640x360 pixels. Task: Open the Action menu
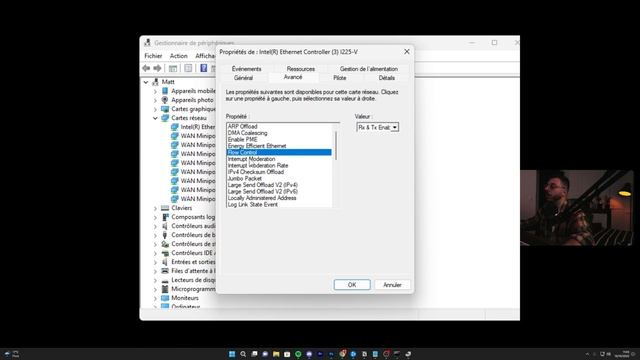(x=178, y=56)
